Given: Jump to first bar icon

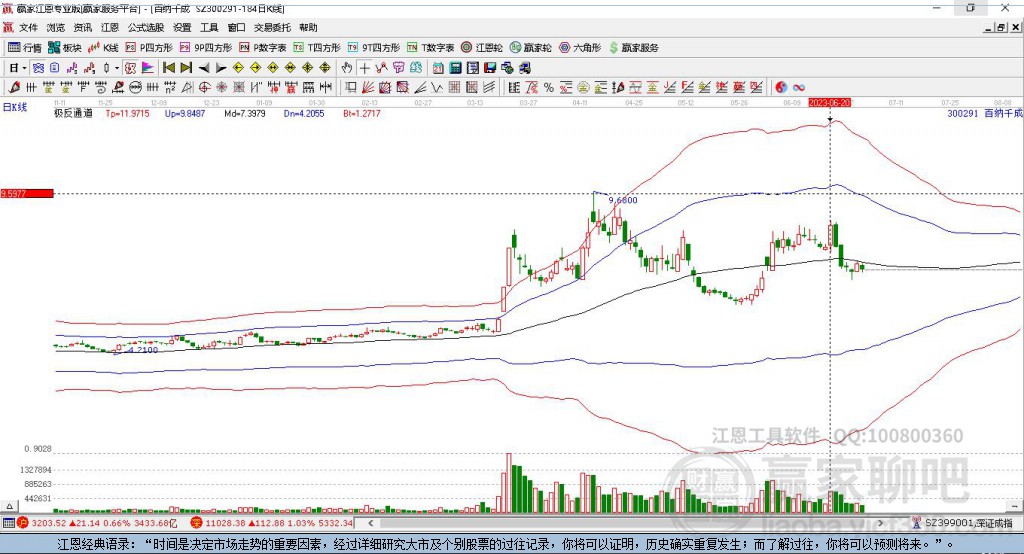Looking at the screenshot, I should pos(168,68).
